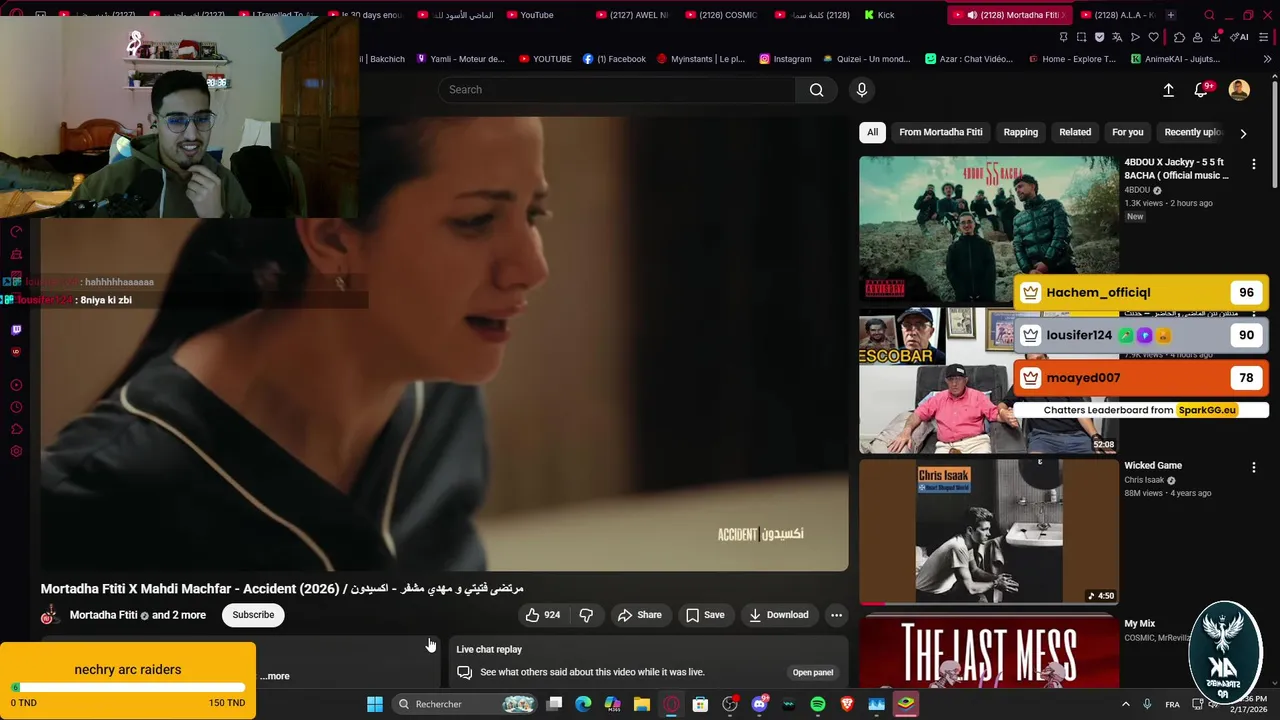
Task: Open settings gear in browser sidebar
Action: click(x=16, y=452)
